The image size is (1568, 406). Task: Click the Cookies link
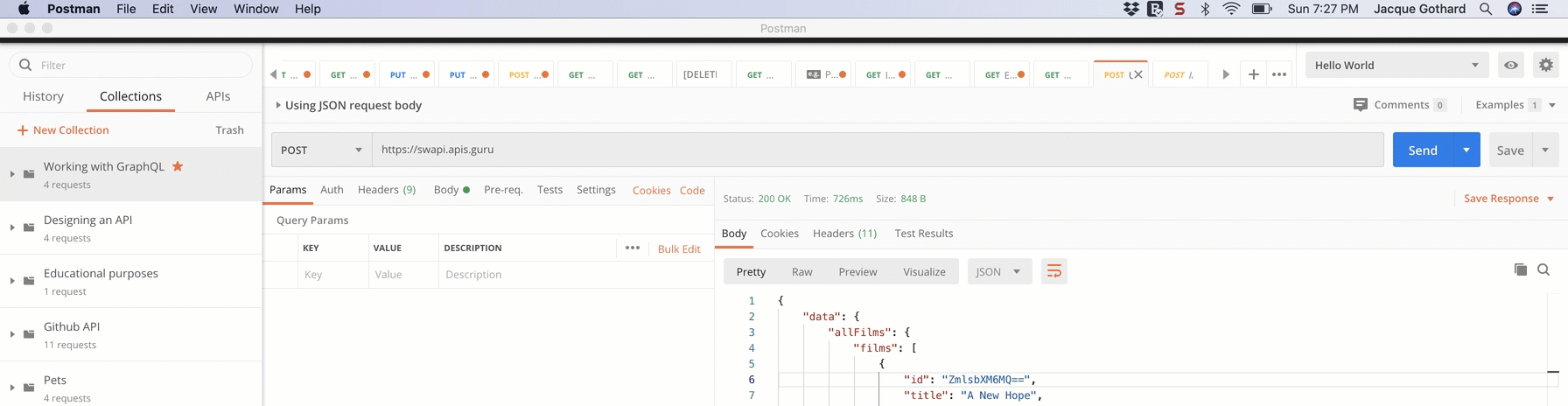point(651,190)
